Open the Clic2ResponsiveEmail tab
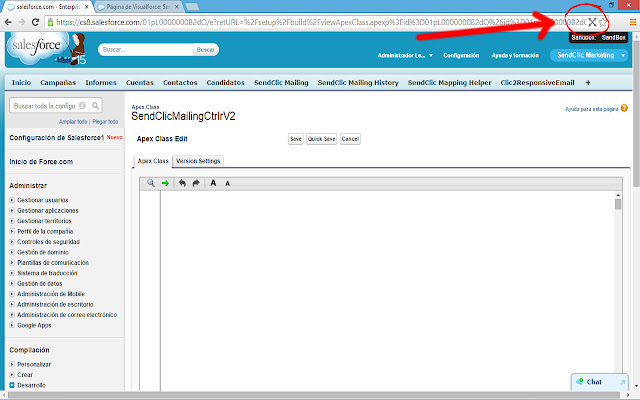Viewport: 640px width, 400px height. [x=537, y=82]
